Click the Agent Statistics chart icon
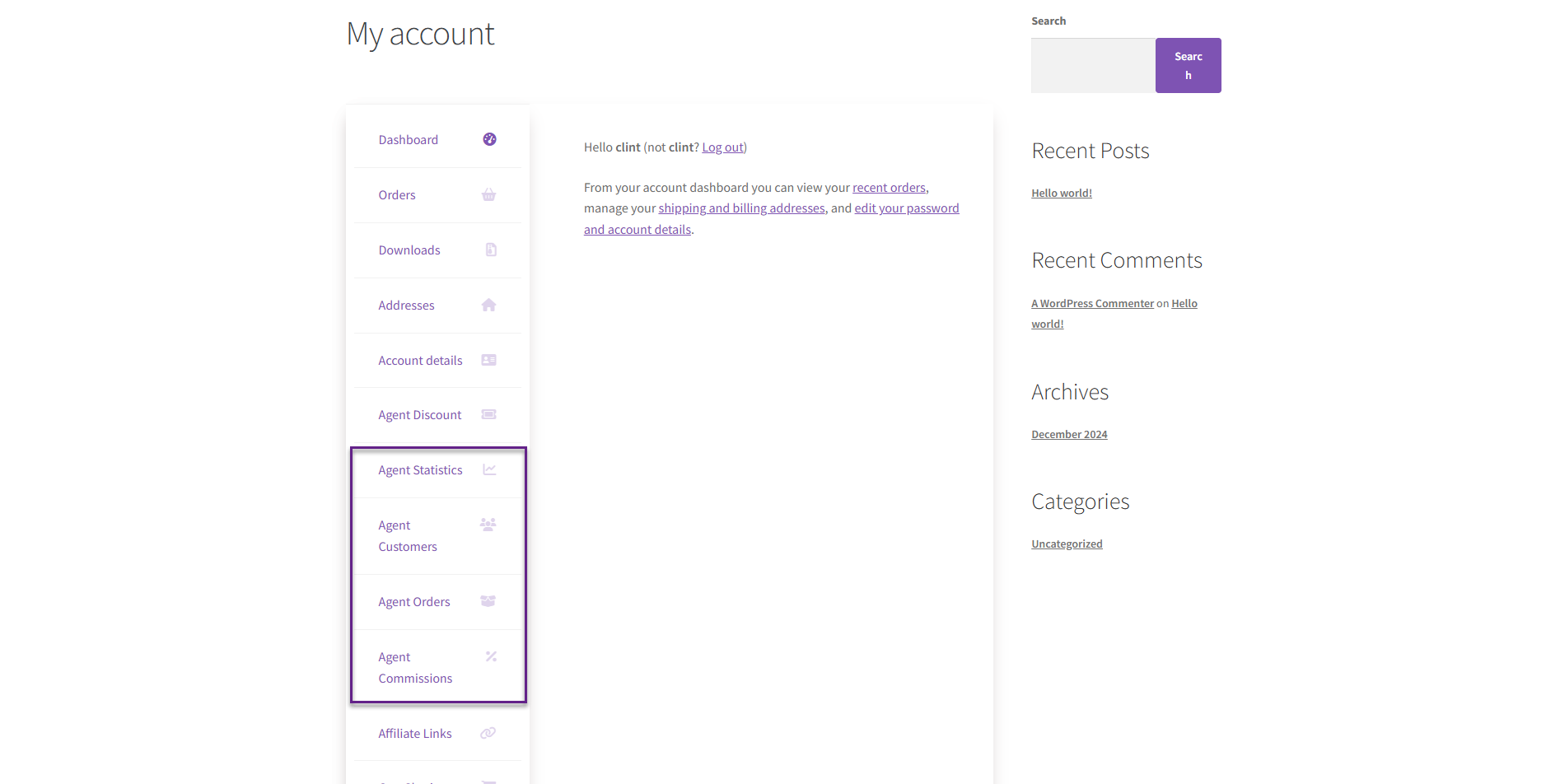1560x784 pixels. coord(489,469)
